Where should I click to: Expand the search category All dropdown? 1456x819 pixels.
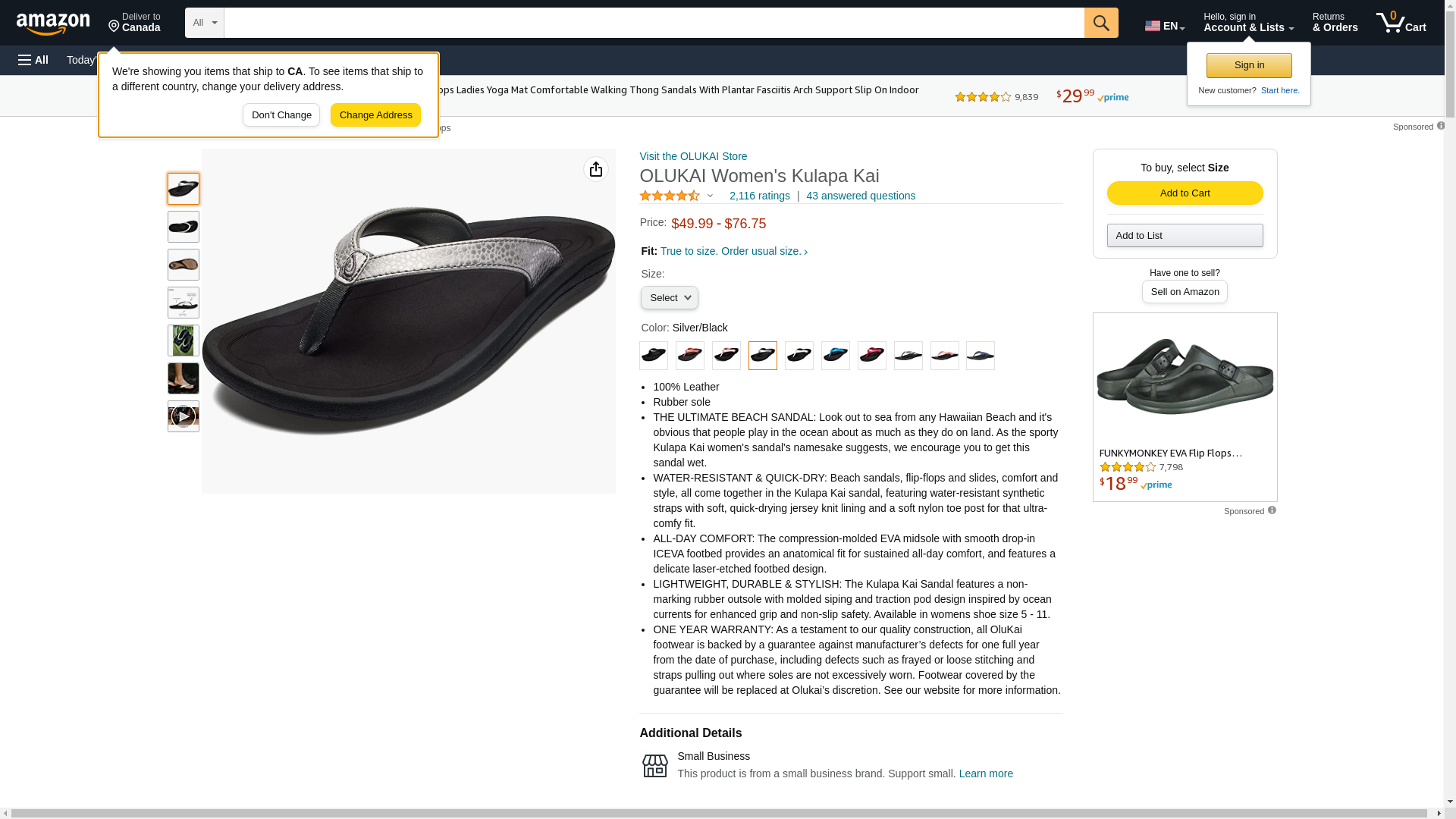[205, 23]
